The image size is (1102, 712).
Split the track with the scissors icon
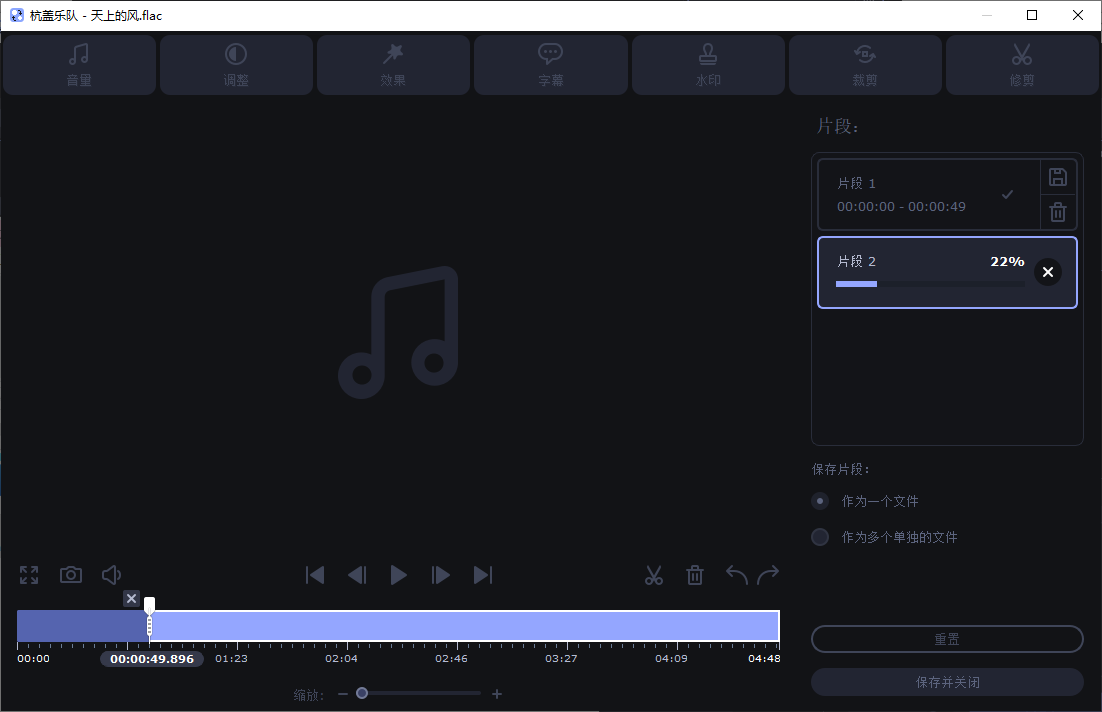coord(654,574)
